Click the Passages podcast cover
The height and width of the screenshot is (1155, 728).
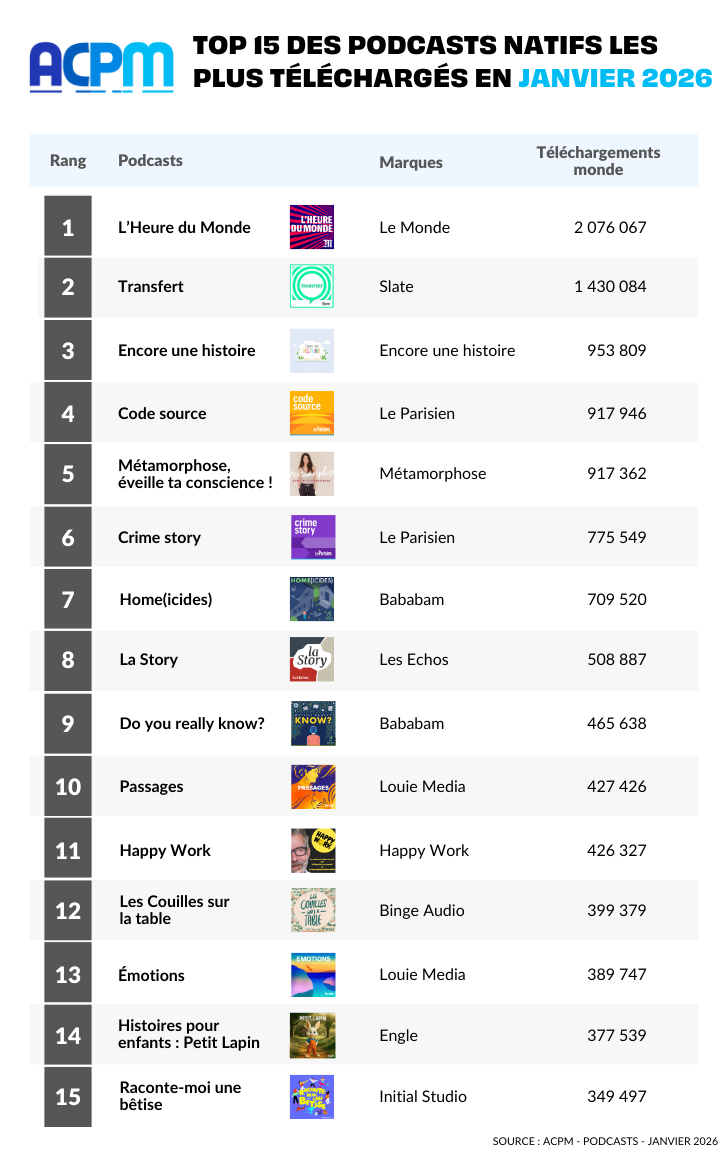coord(312,787)
